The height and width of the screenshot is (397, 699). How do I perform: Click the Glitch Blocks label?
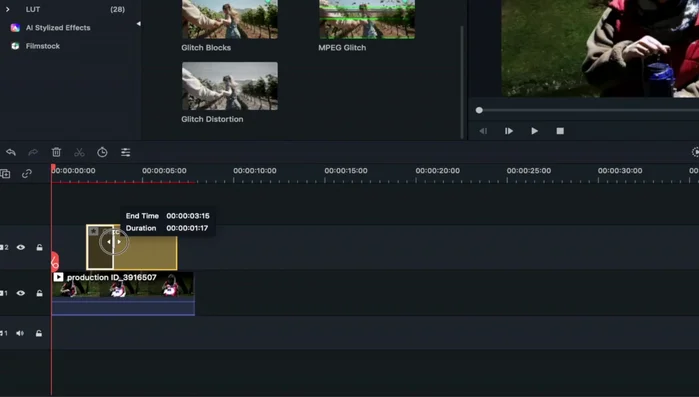click(206, 48)
